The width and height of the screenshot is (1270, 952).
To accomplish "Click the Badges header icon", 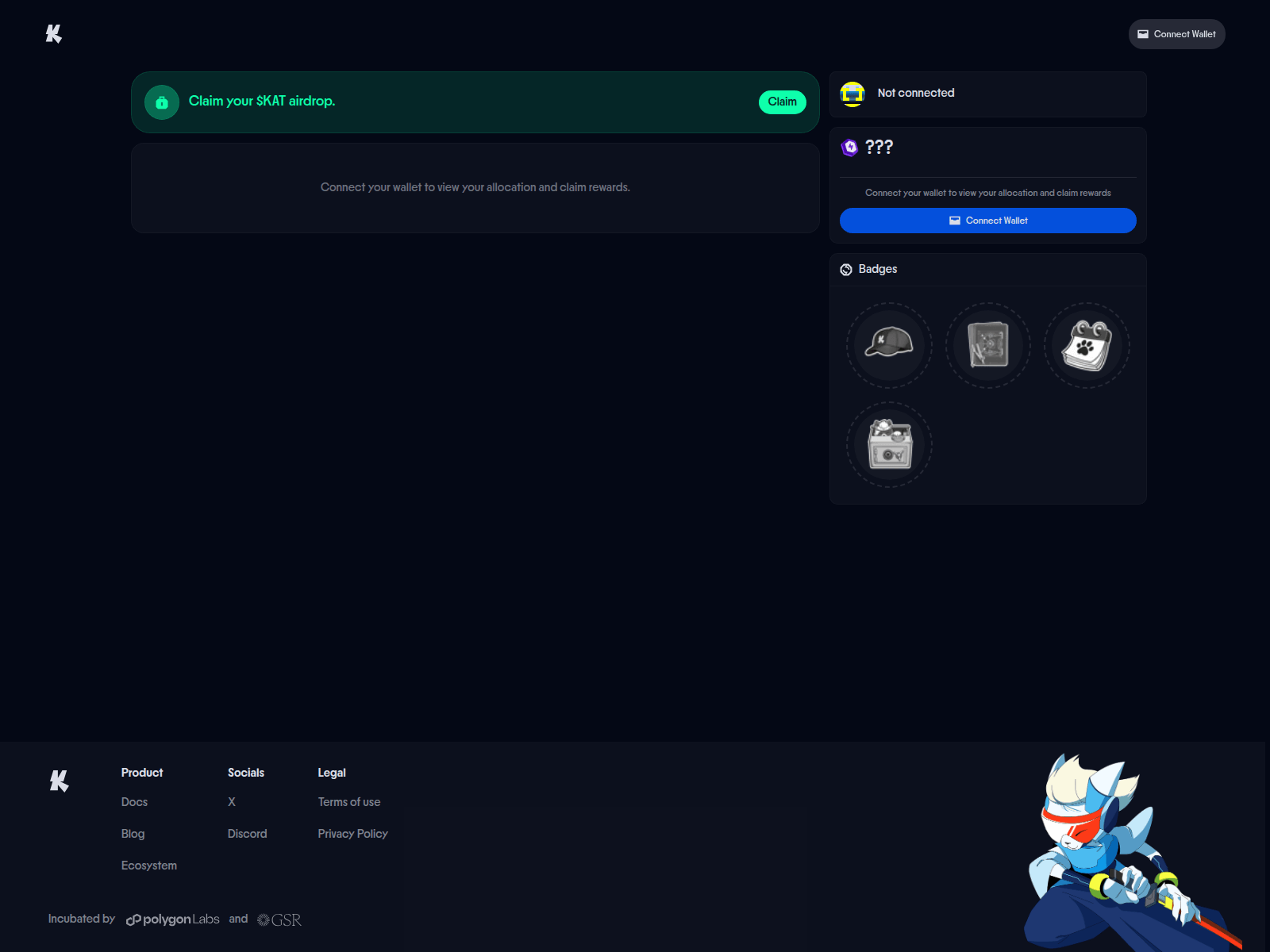I will pyautogui.click(x=846, y=270).
